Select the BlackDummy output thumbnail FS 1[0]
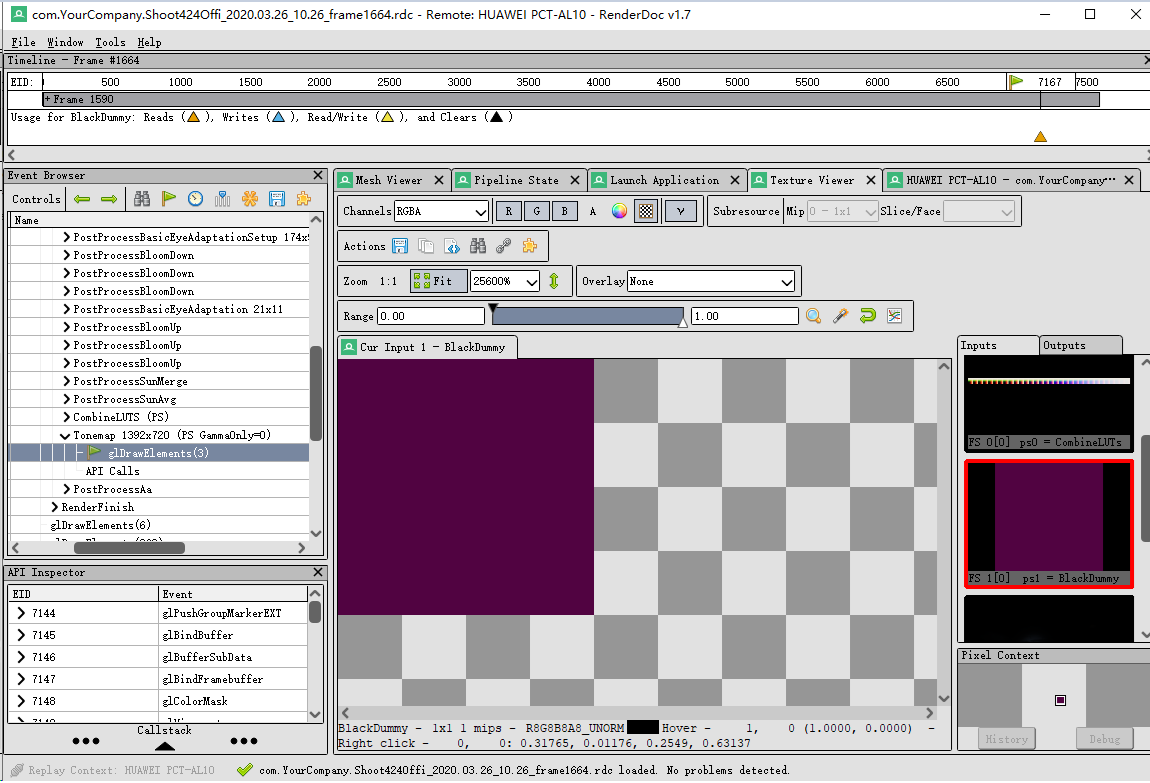Image resolution: width=1150 pixels, height=783 pixels. pyautogui.click(x=1048, y=518)
